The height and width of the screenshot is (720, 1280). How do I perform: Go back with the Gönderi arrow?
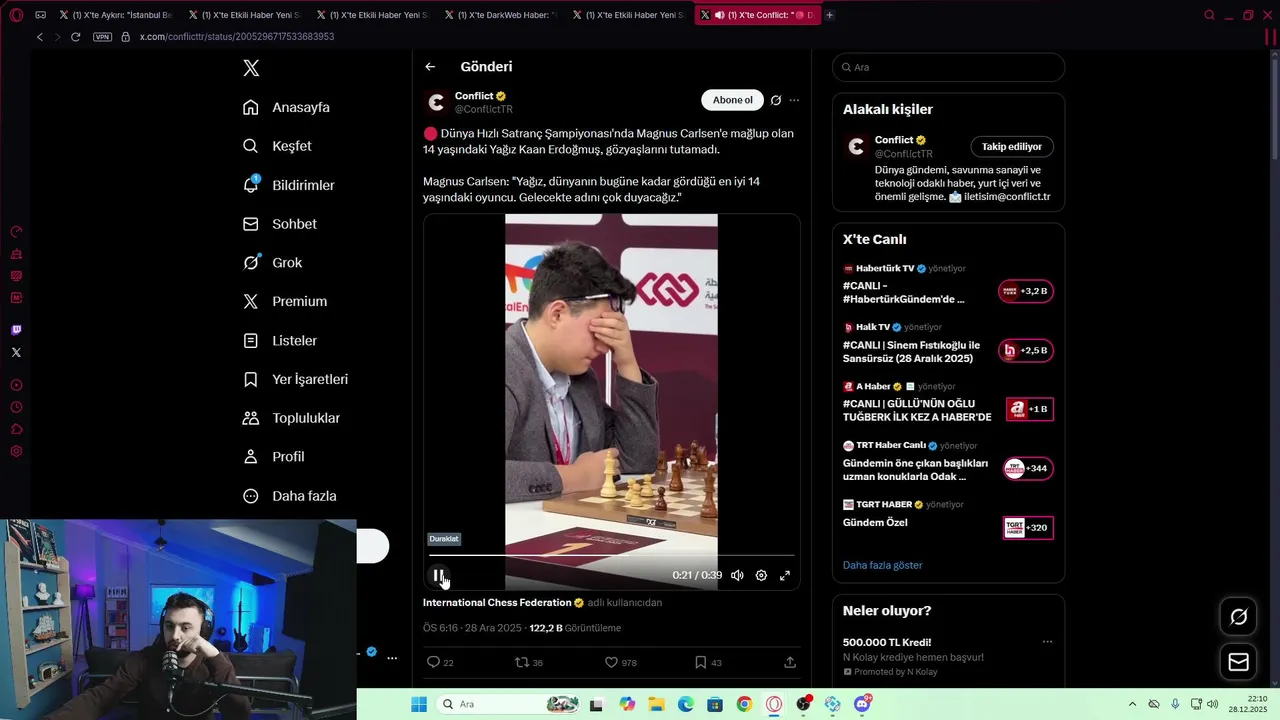click(x=430, y=67)
